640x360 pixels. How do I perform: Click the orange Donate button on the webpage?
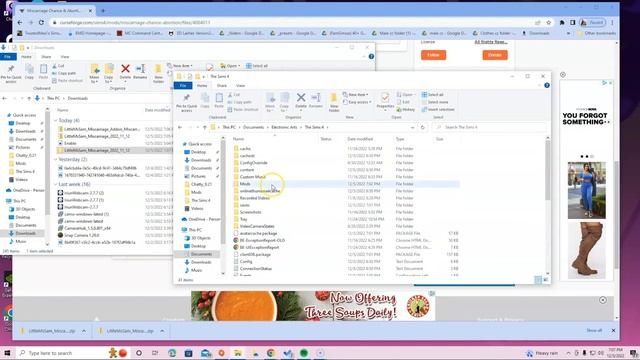point(495,55)
